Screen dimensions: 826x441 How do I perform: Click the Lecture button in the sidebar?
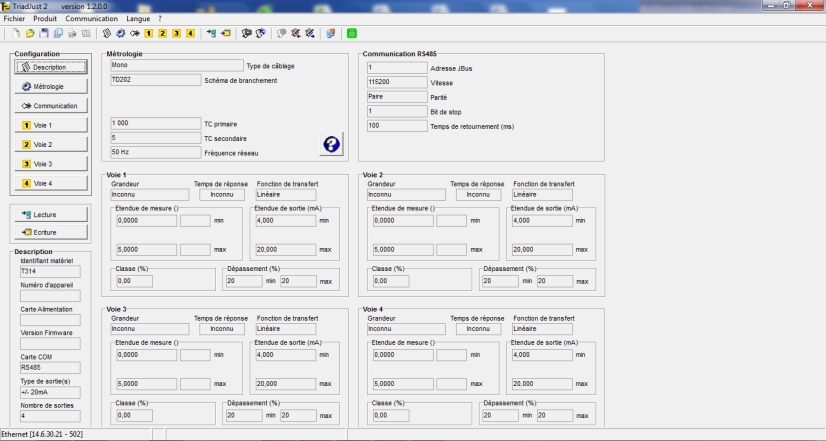point(51,214)
